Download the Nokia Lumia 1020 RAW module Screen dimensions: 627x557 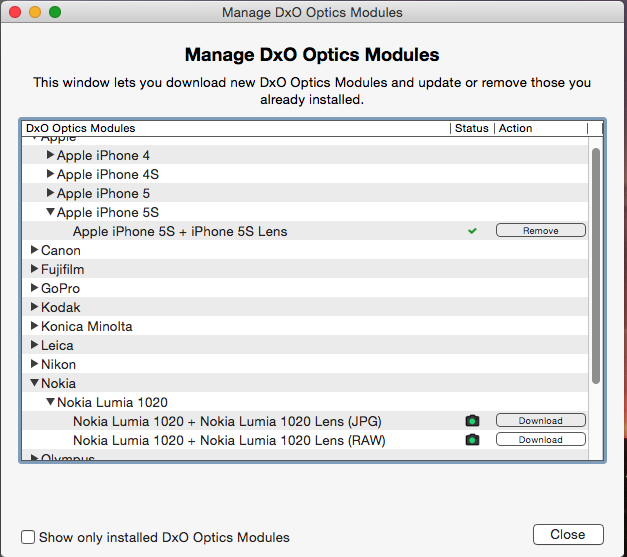(x=541, y=439)
